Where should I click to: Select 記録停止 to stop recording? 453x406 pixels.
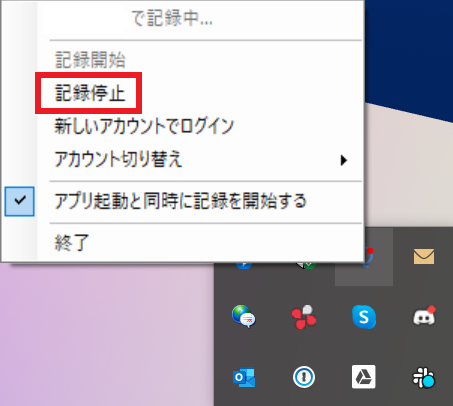(90, 93)
